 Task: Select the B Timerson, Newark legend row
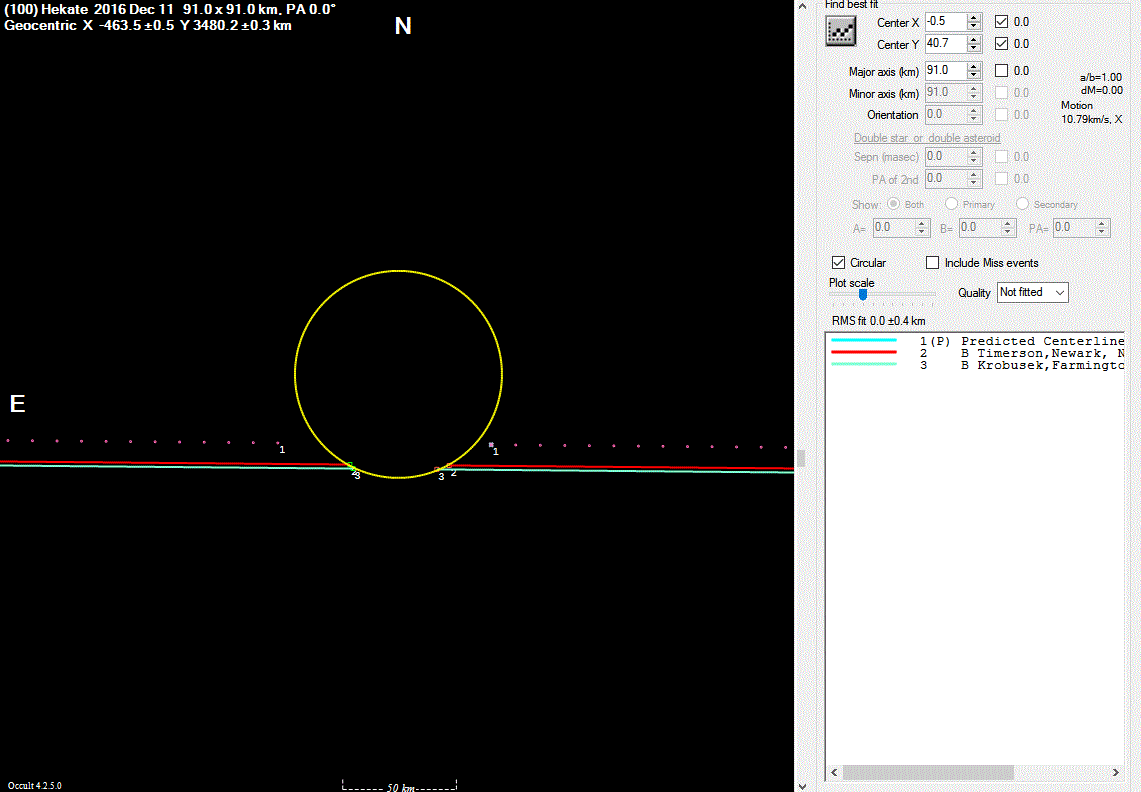(975, 353)
